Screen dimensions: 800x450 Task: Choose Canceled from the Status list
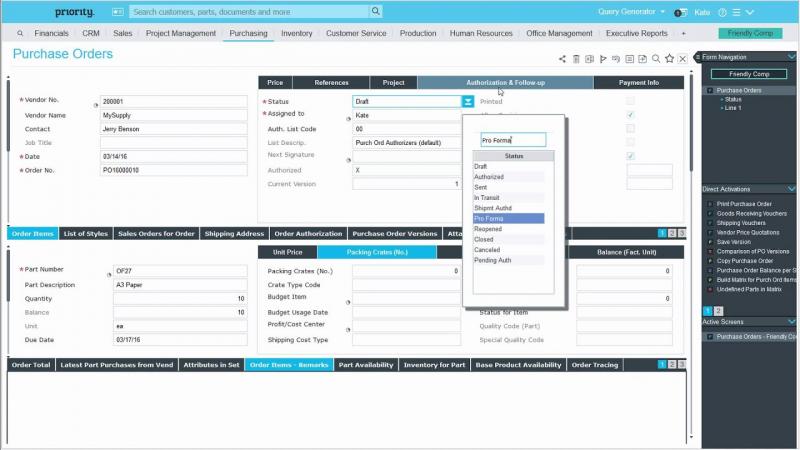click(x=509, y=250)
